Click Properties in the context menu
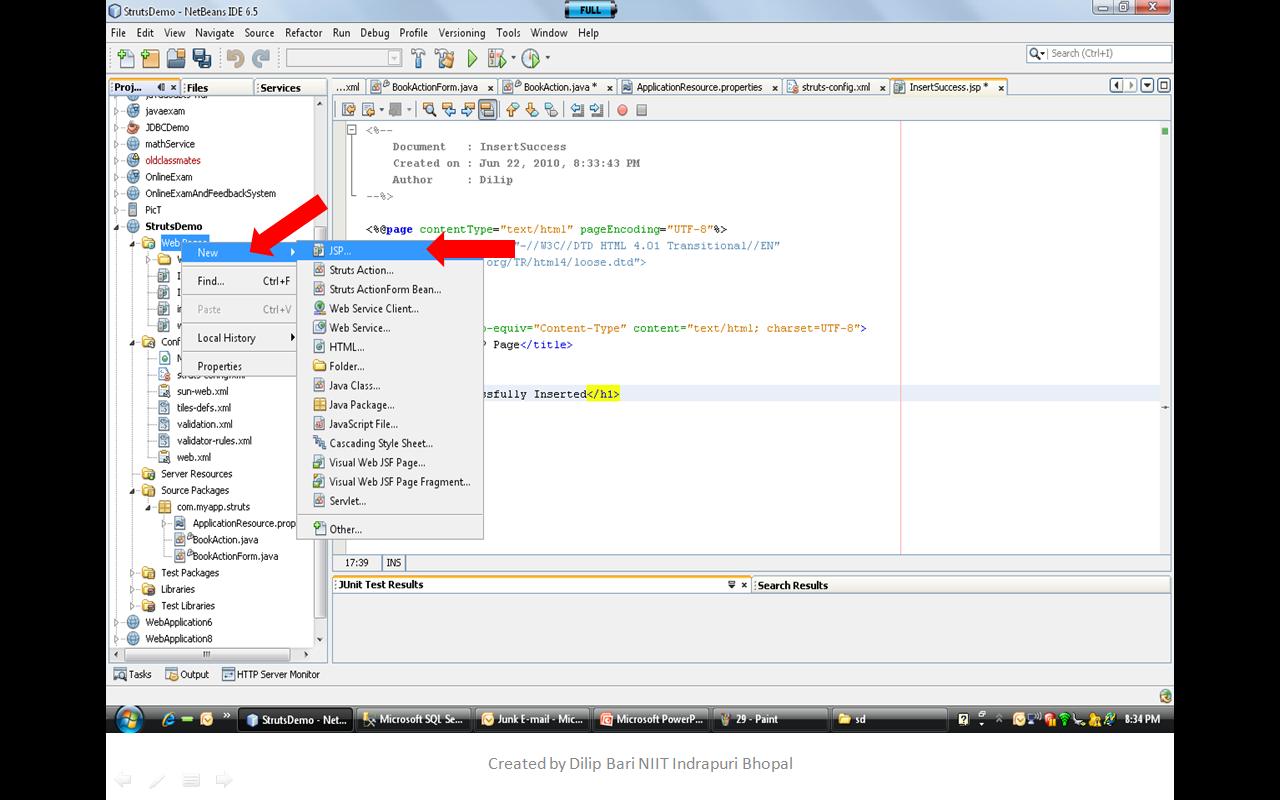Viewport: 1280px width, 800px height. (221, 366)
